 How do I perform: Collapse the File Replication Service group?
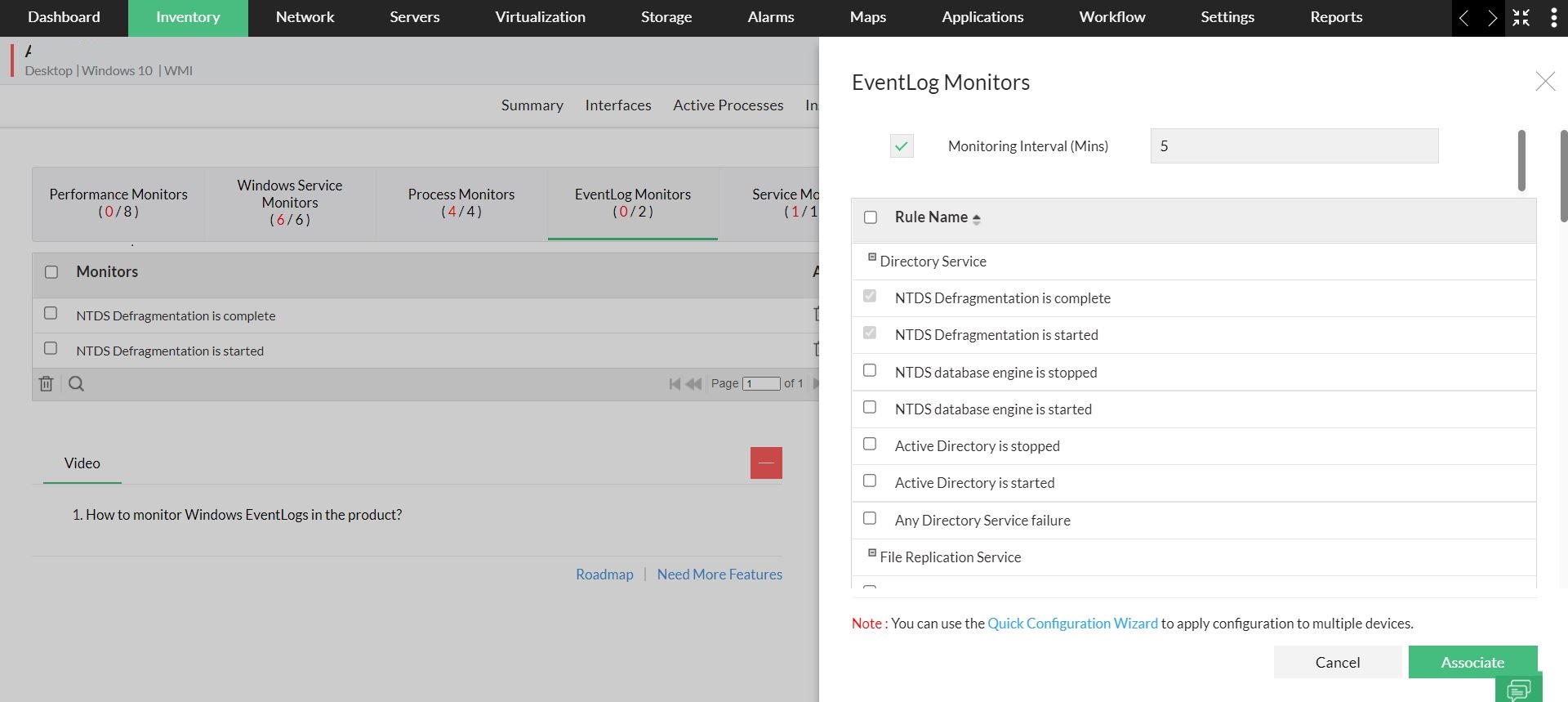[x=872, y=553]
